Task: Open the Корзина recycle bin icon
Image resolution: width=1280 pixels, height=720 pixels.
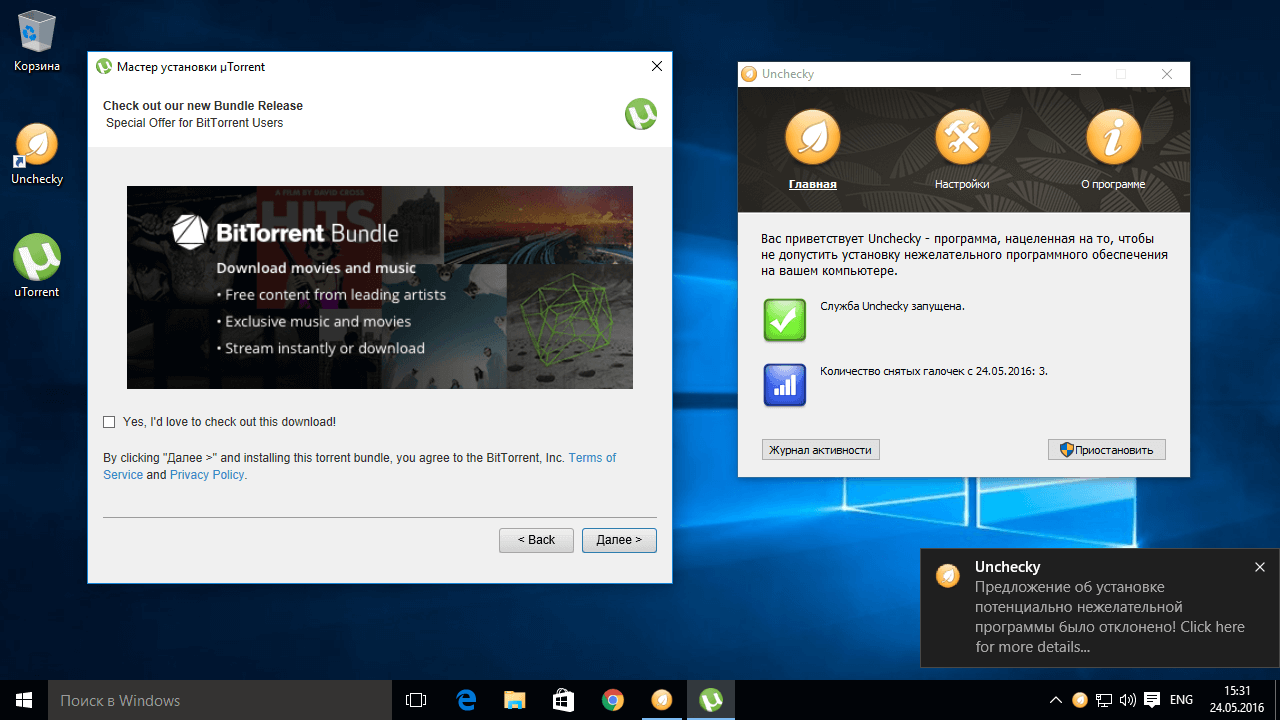Action: coord(37,32)
